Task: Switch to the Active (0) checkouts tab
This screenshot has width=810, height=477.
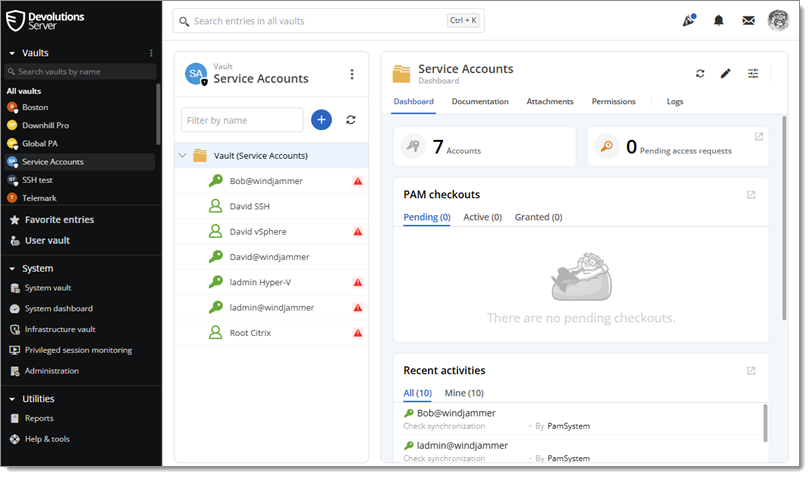Action: click(482, 217)
